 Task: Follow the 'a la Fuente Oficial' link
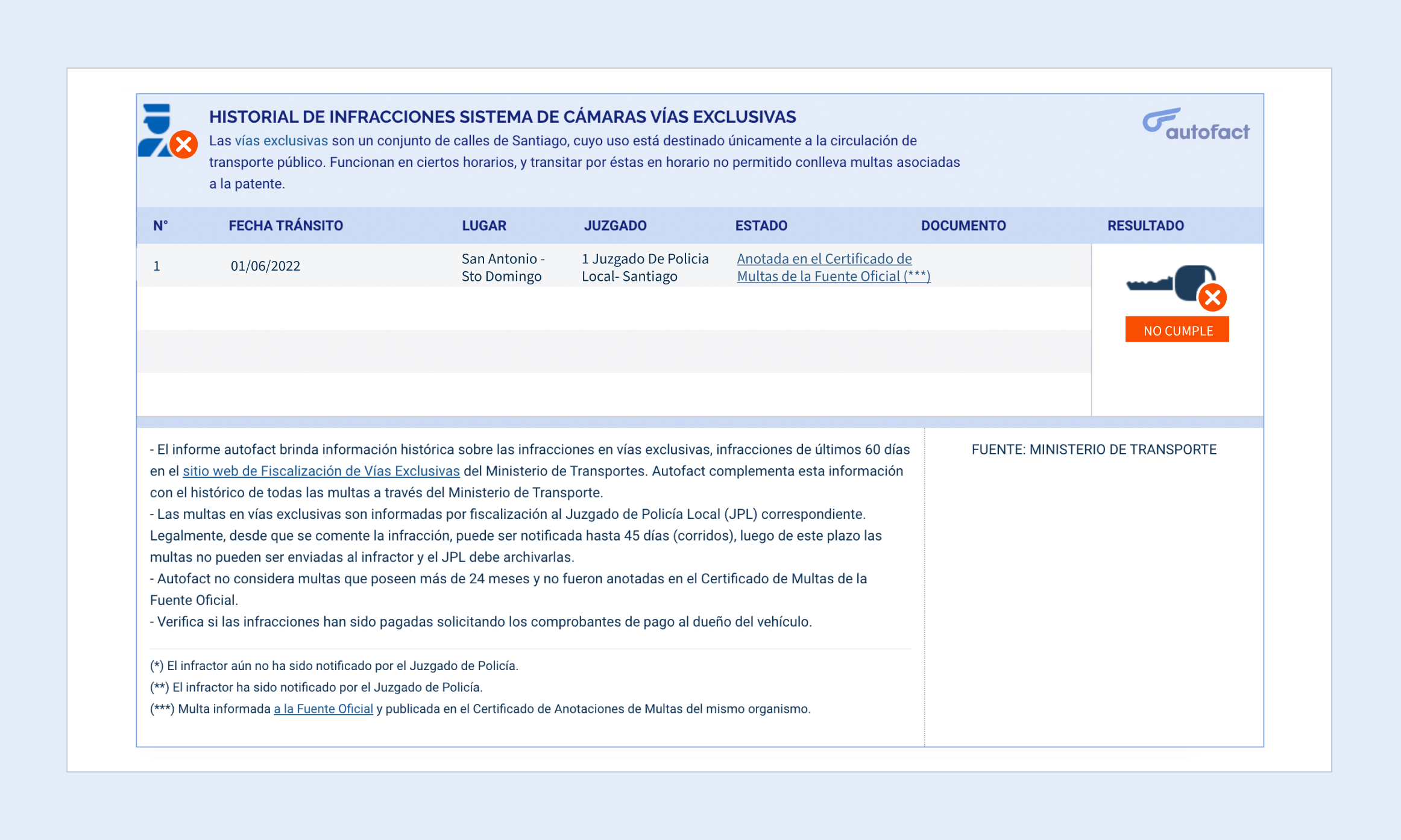[x=323, y=709]
